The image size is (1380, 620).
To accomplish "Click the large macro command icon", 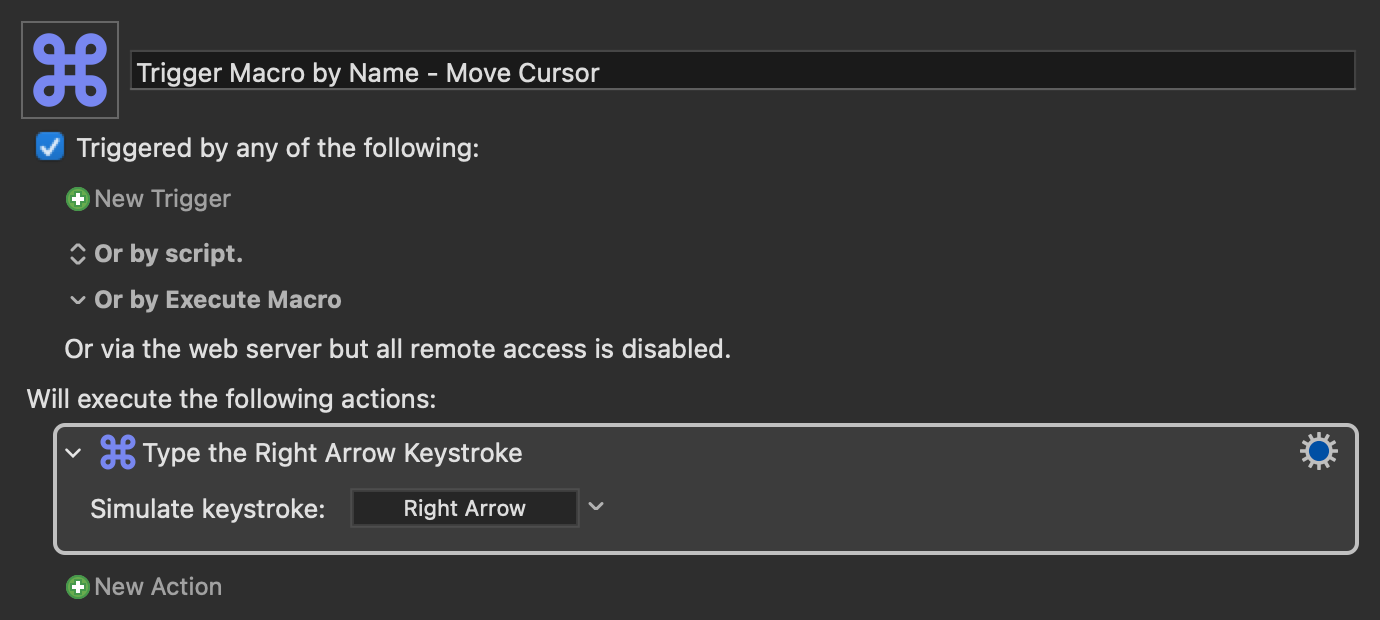I will (70, 70).
